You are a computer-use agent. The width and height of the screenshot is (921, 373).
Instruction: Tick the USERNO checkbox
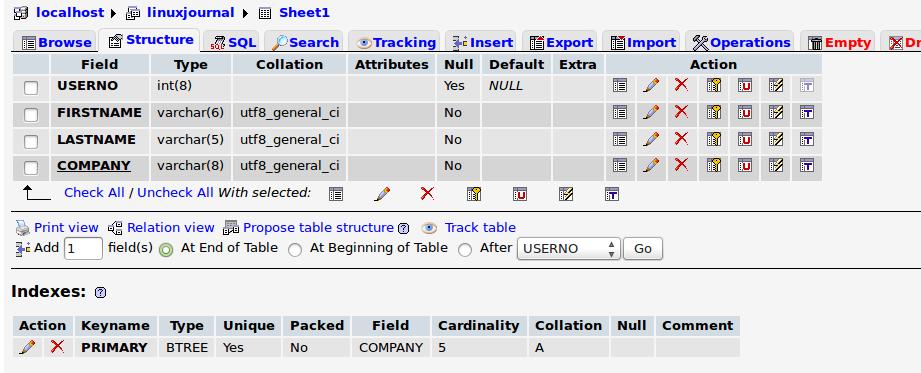coord(31,88)
